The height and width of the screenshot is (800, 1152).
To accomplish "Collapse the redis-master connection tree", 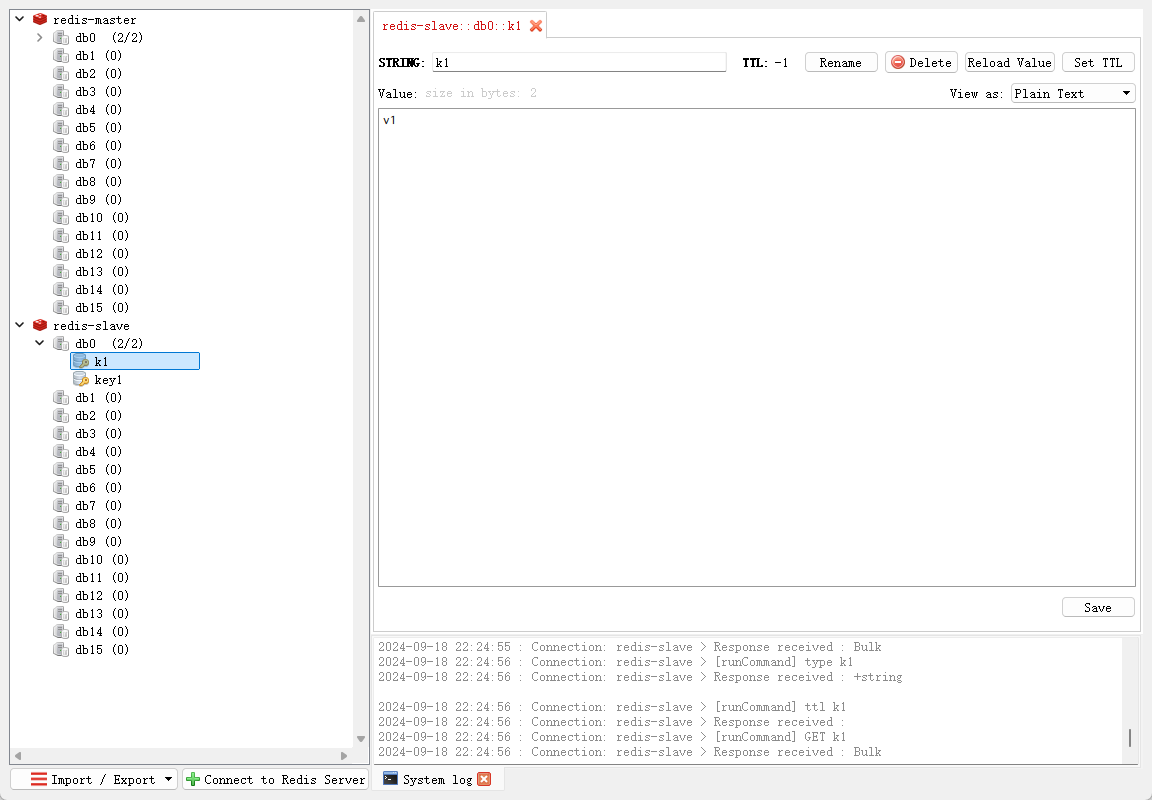I will [x=20, y=19].
